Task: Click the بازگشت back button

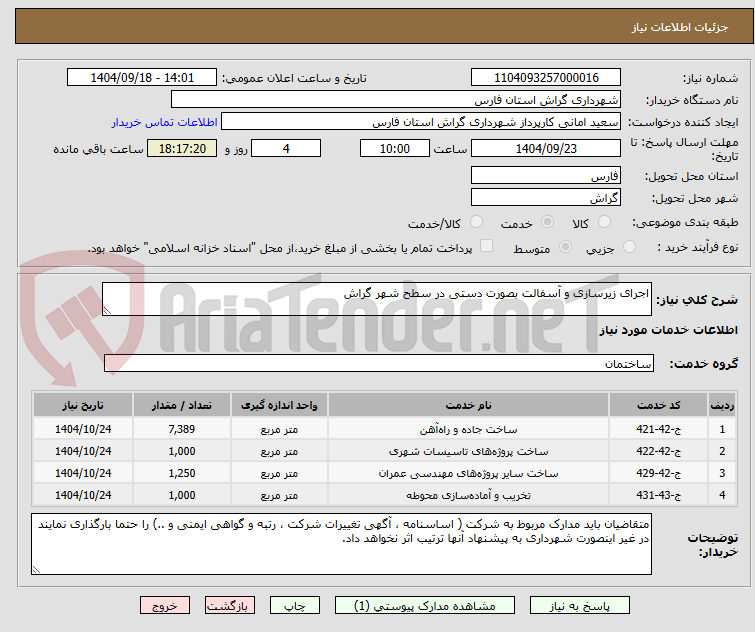Action: tap(230, 606)
